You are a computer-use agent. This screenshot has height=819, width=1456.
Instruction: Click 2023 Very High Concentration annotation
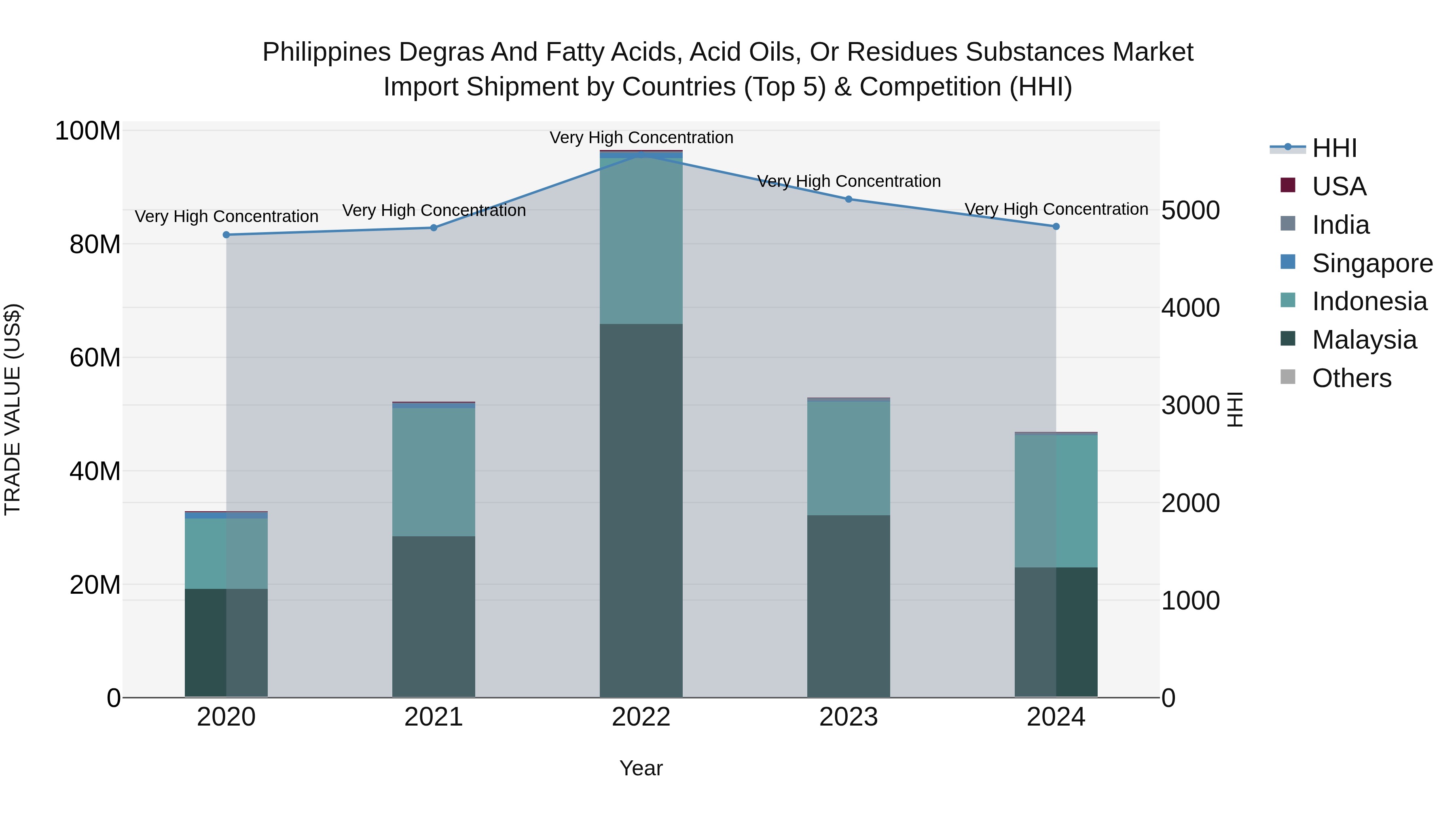pyautogui.click(x=849, y=182)
